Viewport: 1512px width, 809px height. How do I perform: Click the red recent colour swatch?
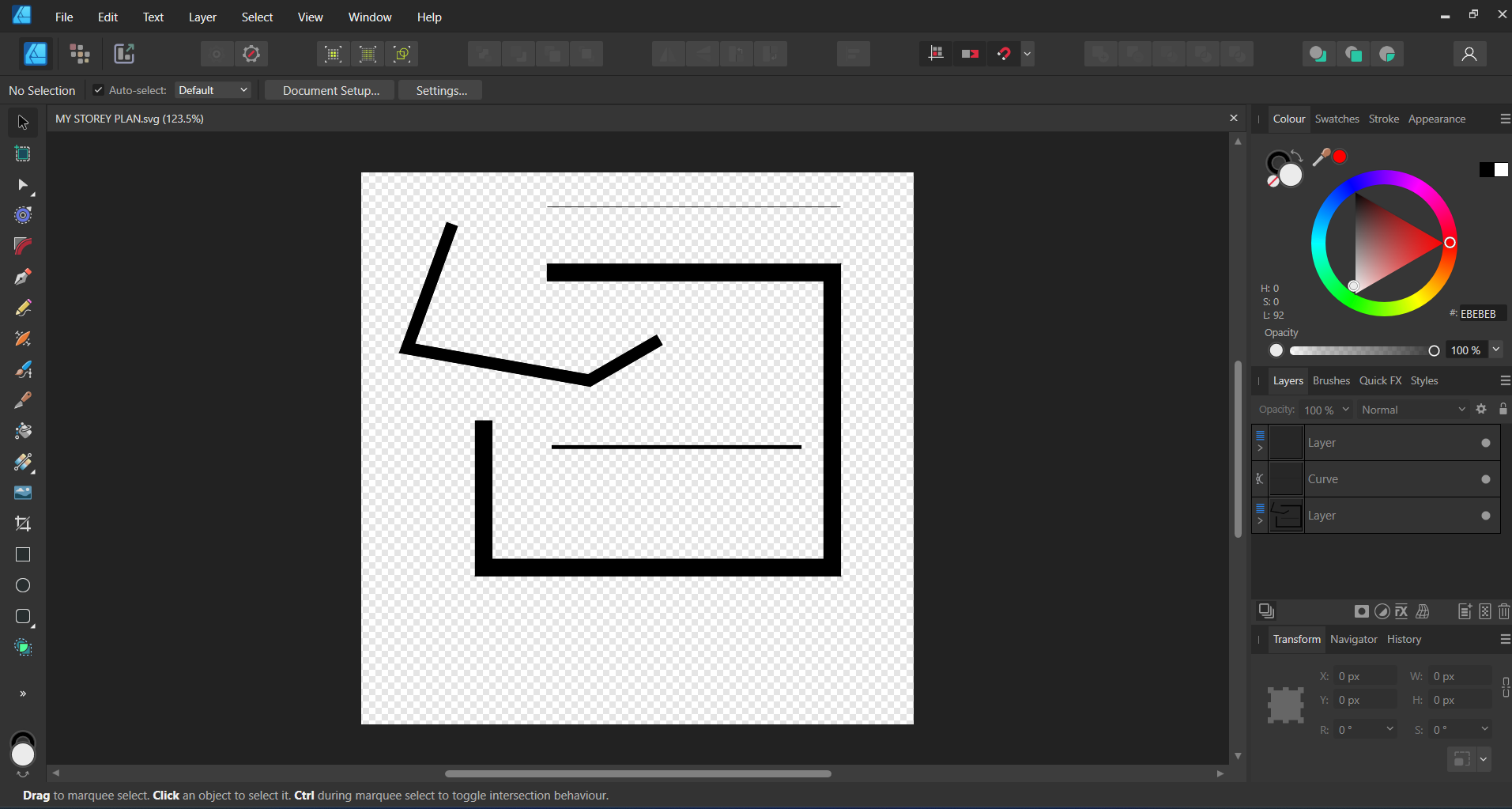1340,157
